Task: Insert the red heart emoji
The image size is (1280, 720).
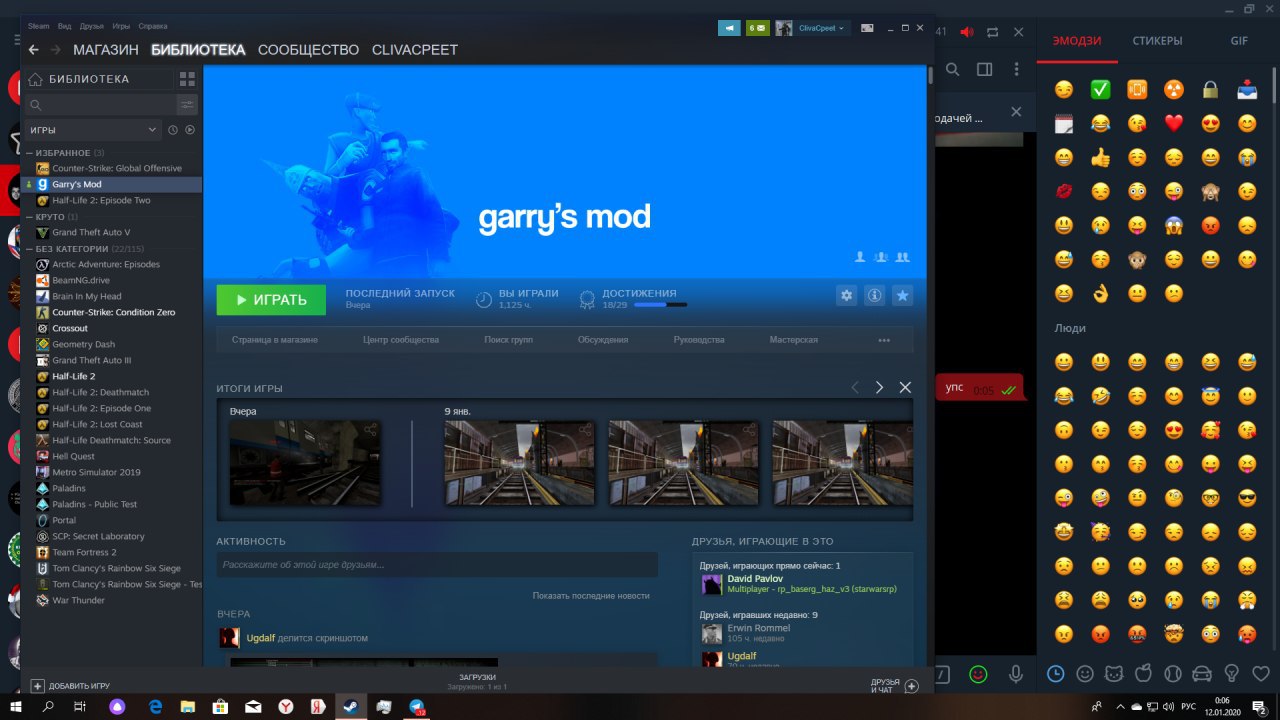Action: (x=1174, y=124)
